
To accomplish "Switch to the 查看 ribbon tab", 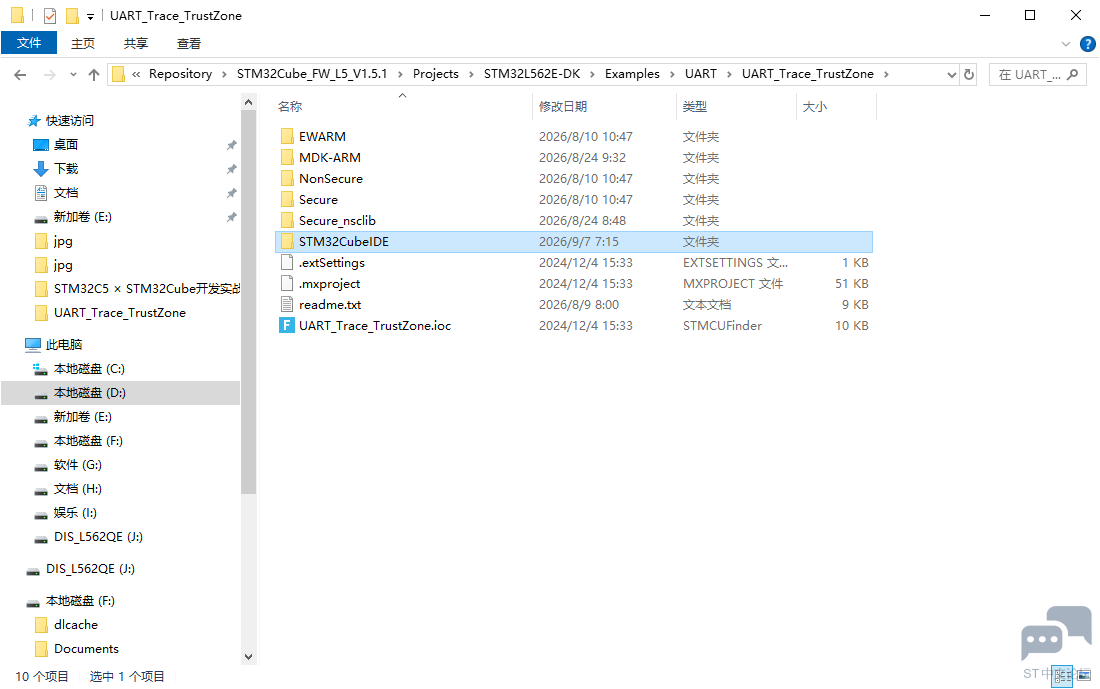I will pyautogui.click(x=189, y=44).
